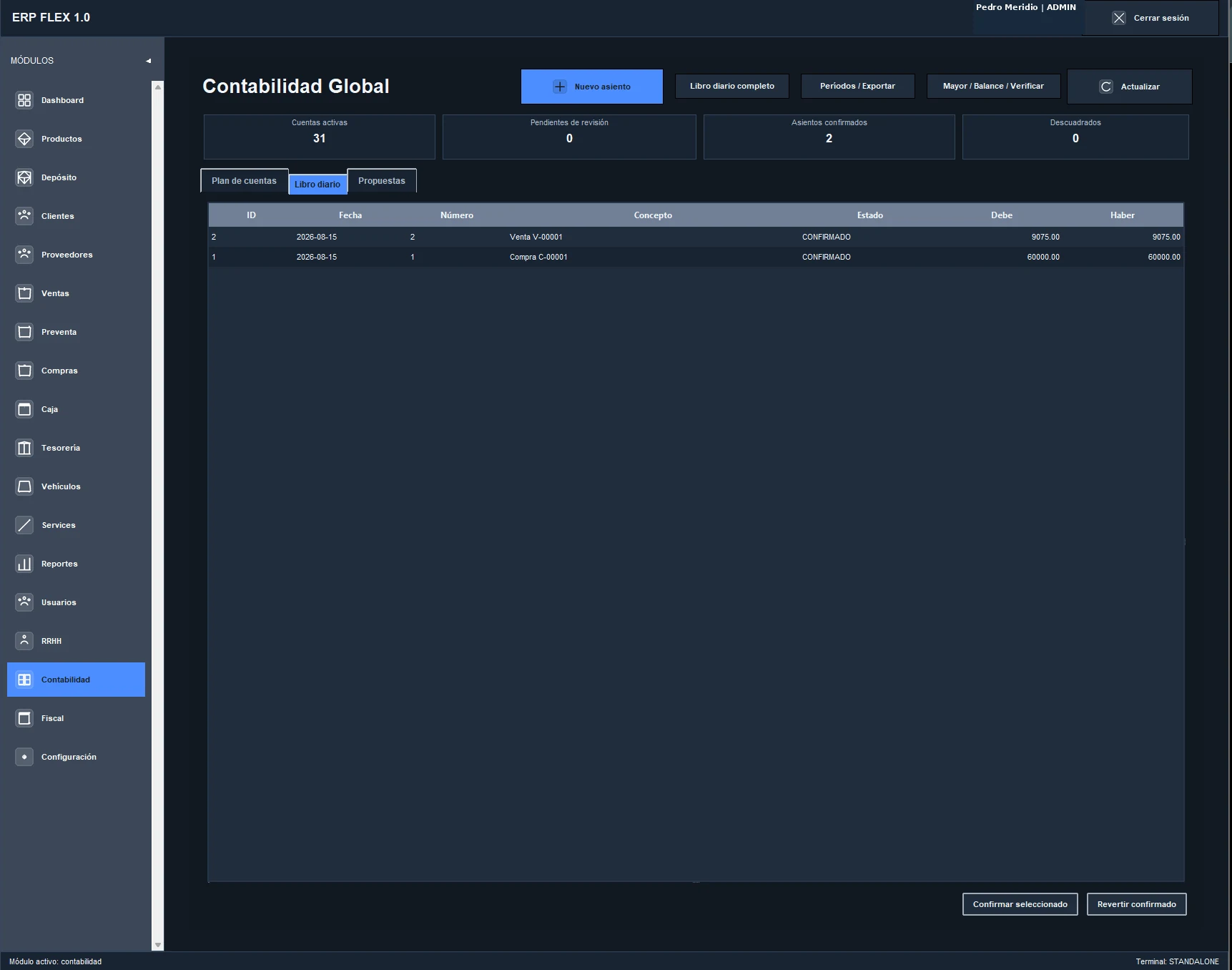The height and width of the screenshot is (970, 1232).
Task: Select the Contabilidad module icon
Action: coord(24,680)
